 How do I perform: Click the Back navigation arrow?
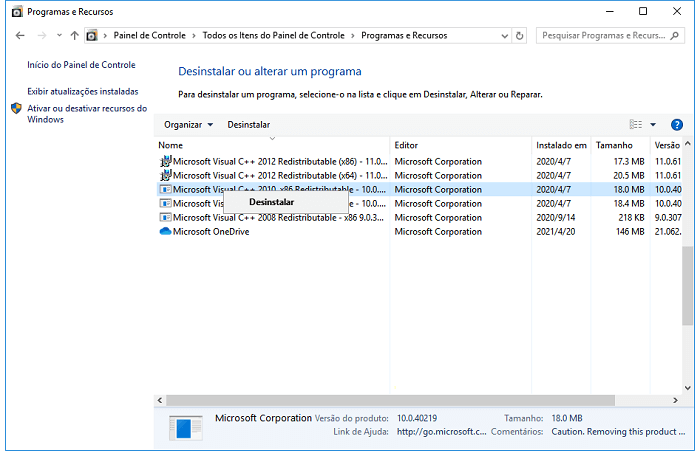click(20, 35)
